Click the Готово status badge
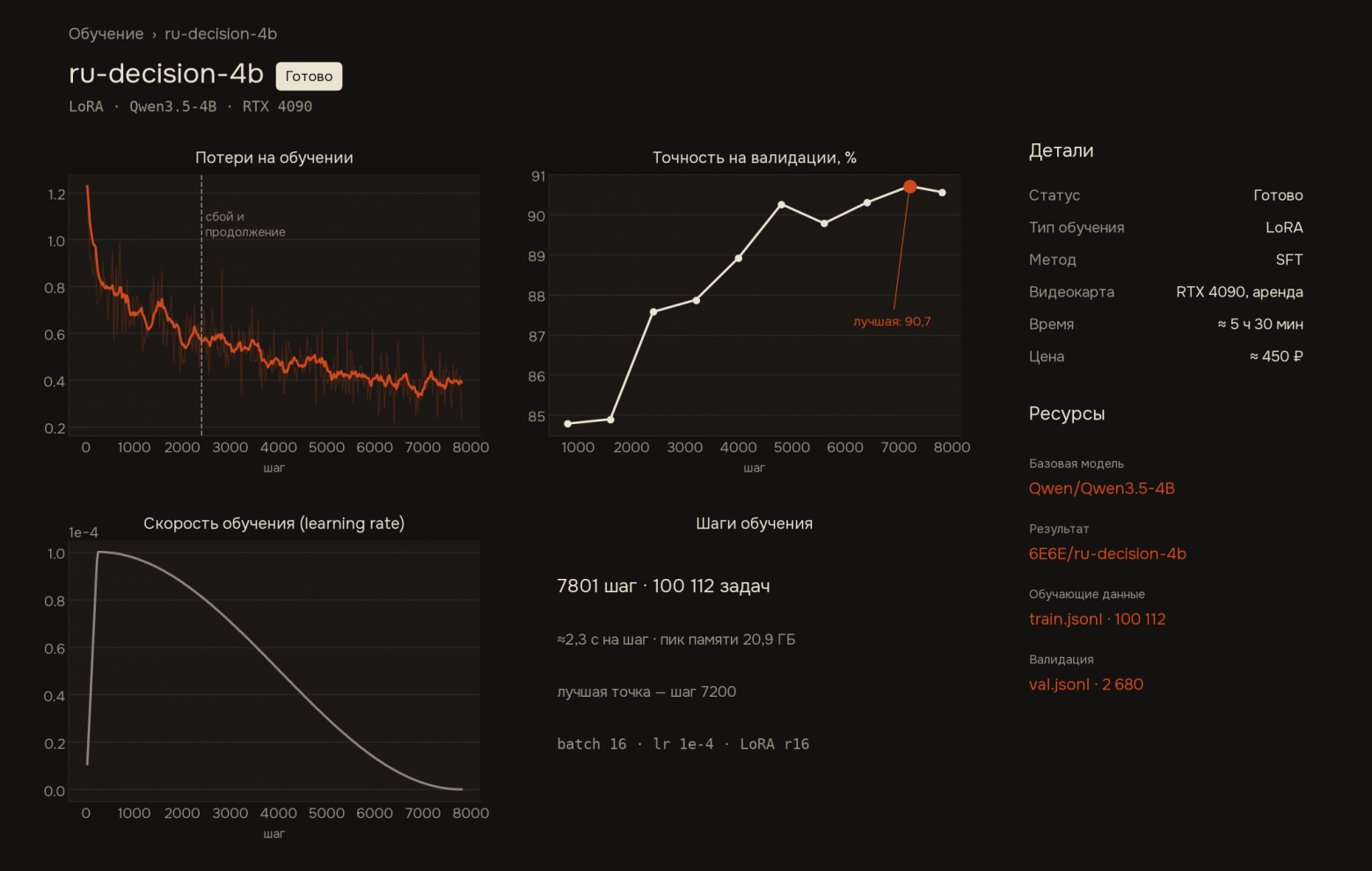1372x871 pixels. [x=309, y=77]
